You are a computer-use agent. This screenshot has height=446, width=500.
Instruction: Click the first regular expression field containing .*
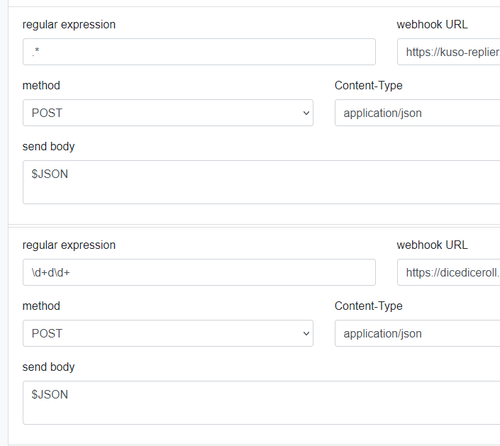(x=199, y=52)
